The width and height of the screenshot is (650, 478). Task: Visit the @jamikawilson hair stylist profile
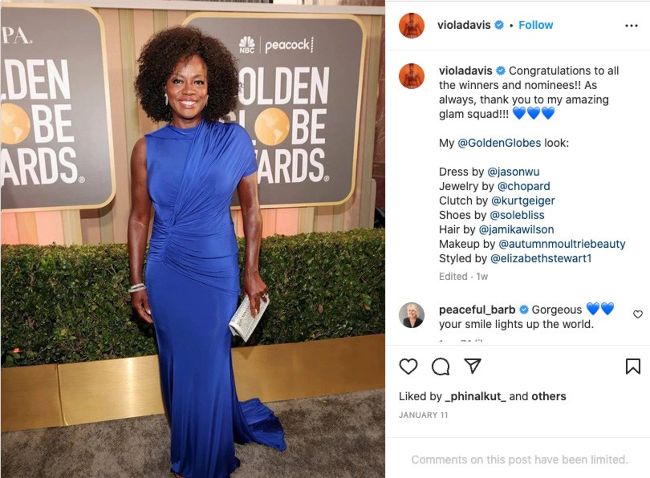[516, 230]
